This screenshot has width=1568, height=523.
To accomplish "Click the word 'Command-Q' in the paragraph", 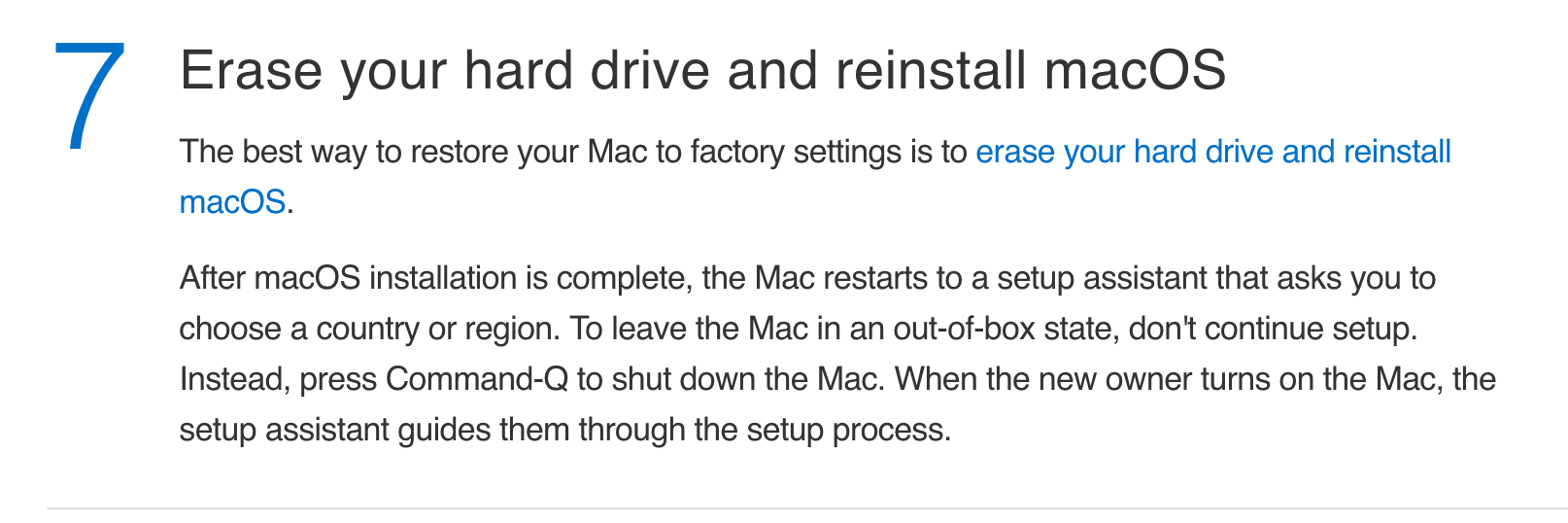I will tap(476, 378).
